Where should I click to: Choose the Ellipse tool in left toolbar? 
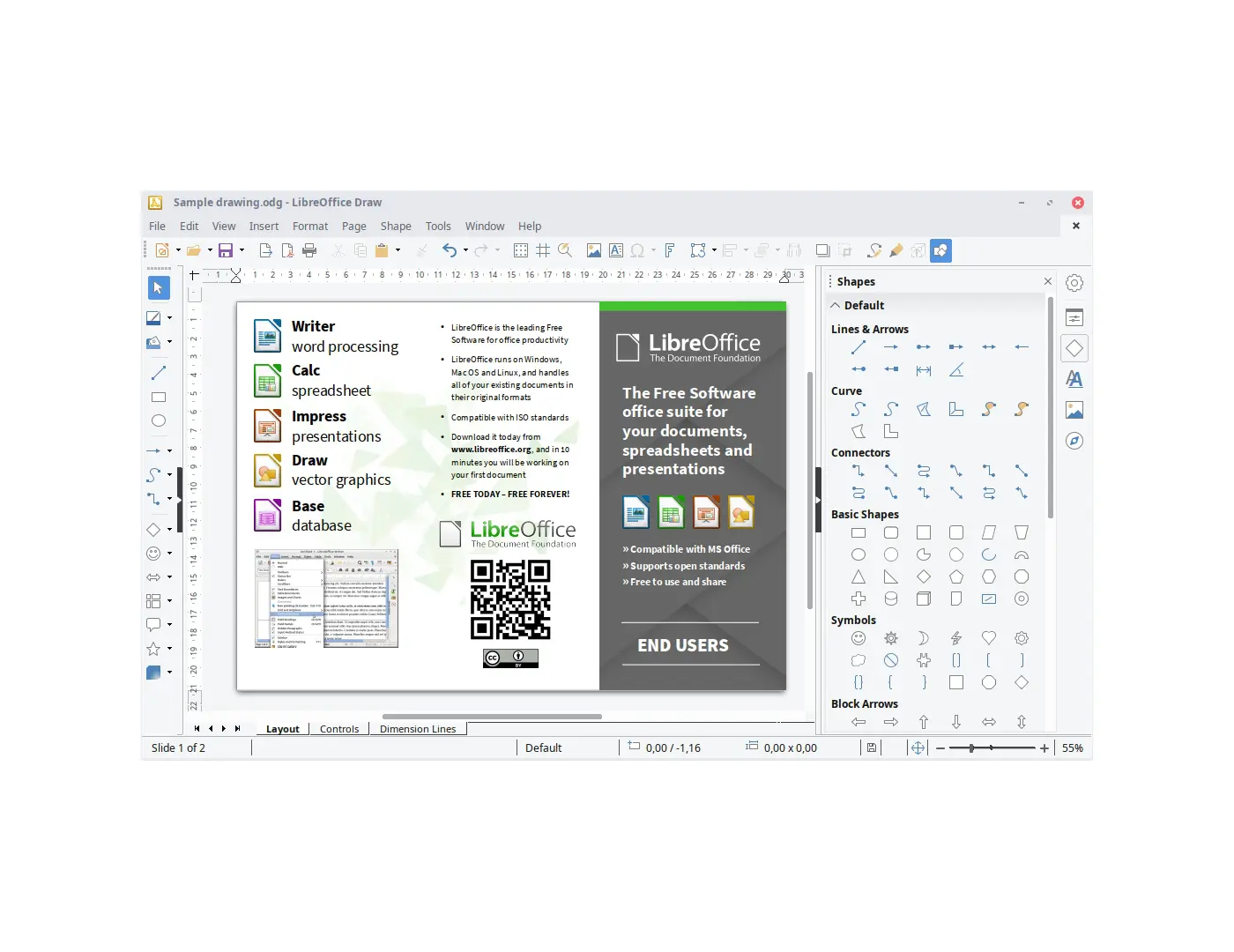159,421
